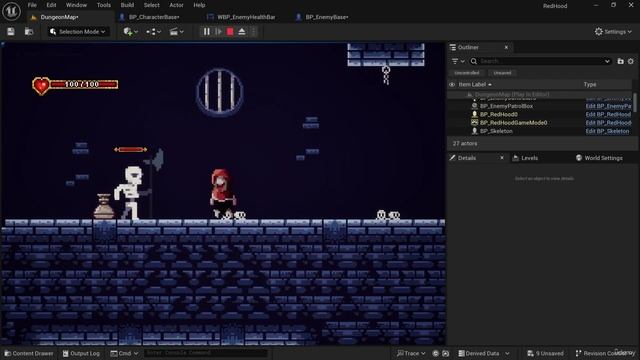Open the cinematics clapperboard icon
Image resolution: width=640 pixels, height=360 pixels.
[174, 31]
